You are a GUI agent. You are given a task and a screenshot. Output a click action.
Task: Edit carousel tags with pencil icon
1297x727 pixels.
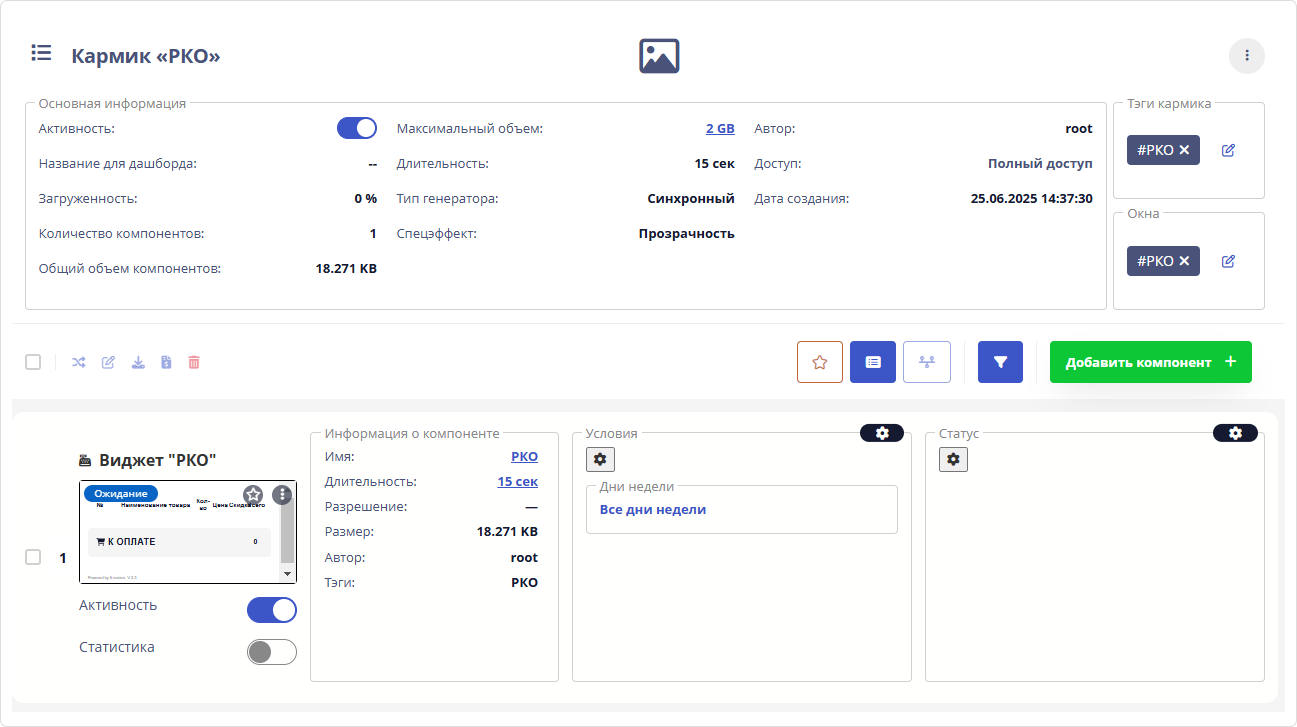[1228, 150]
